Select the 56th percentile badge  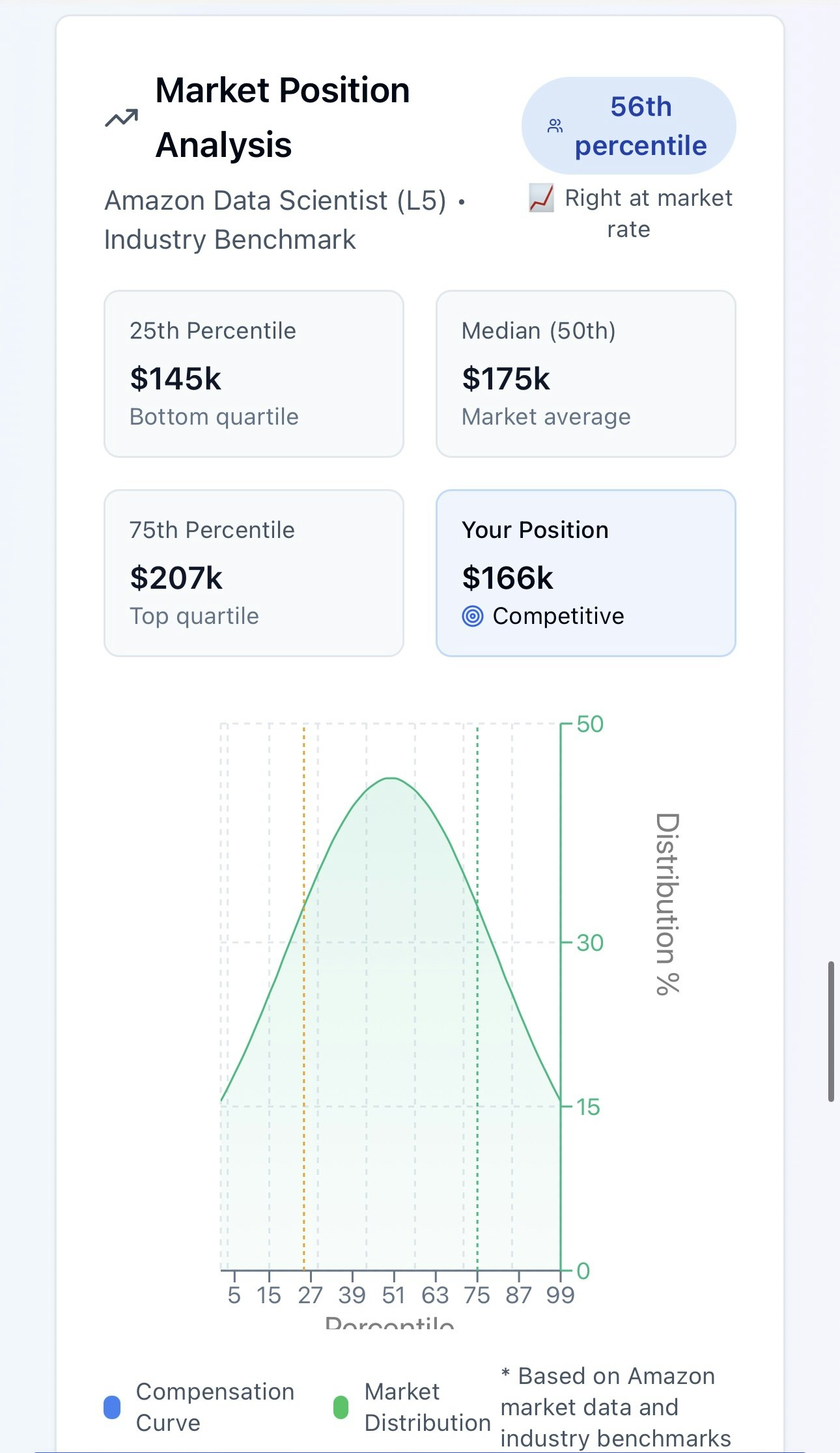pos(628,126)
